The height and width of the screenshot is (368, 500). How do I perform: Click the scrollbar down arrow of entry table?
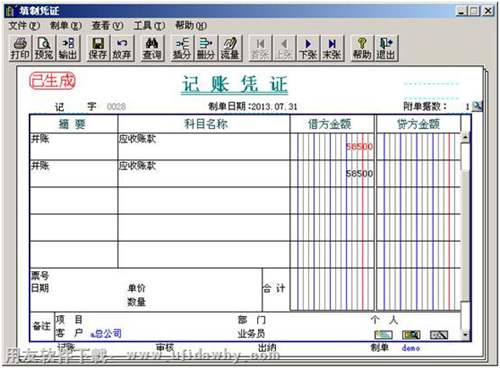pyautogui.click(x=465, y=334)
